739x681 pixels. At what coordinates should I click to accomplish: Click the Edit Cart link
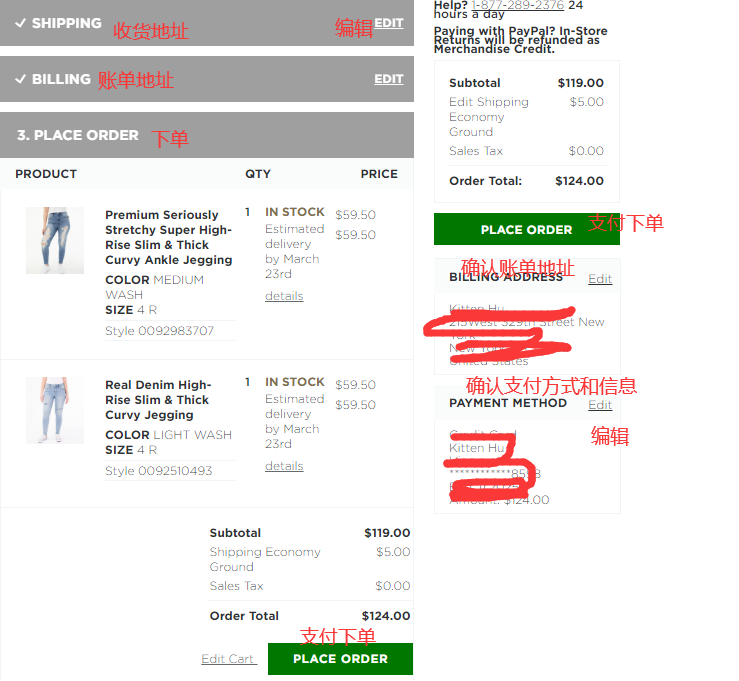point(228,658)
